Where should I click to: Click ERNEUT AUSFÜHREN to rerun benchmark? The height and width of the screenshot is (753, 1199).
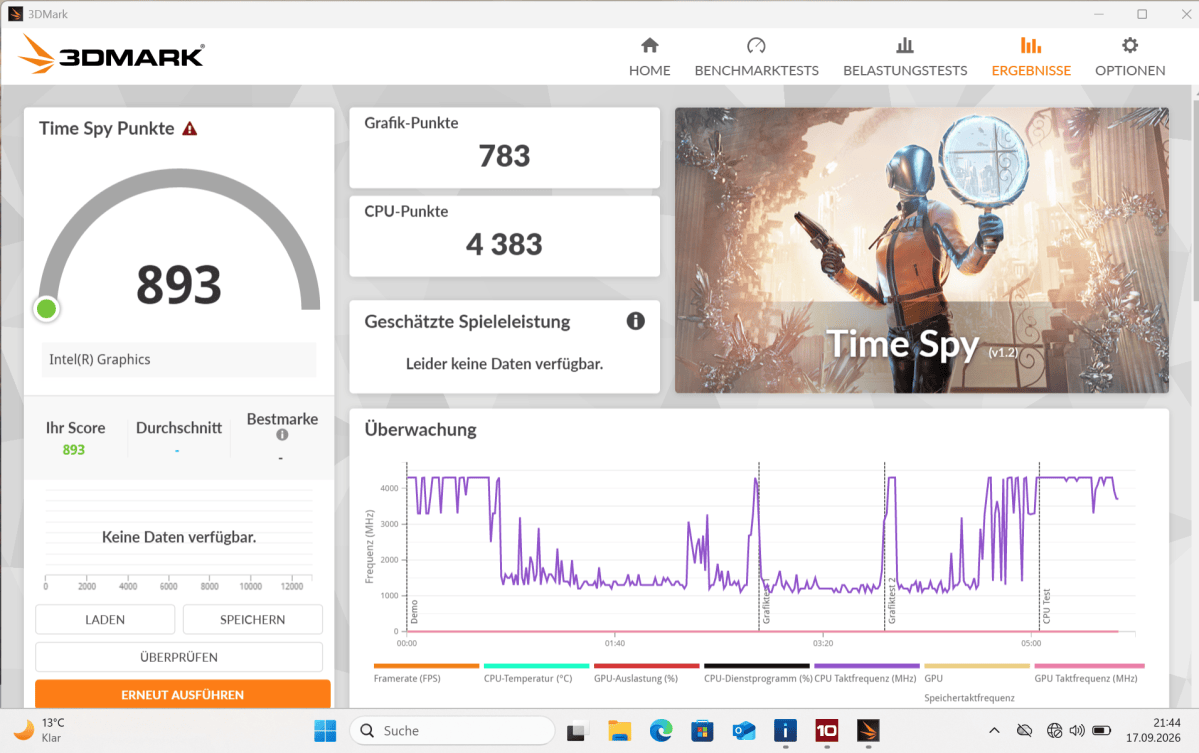point(183,694)
